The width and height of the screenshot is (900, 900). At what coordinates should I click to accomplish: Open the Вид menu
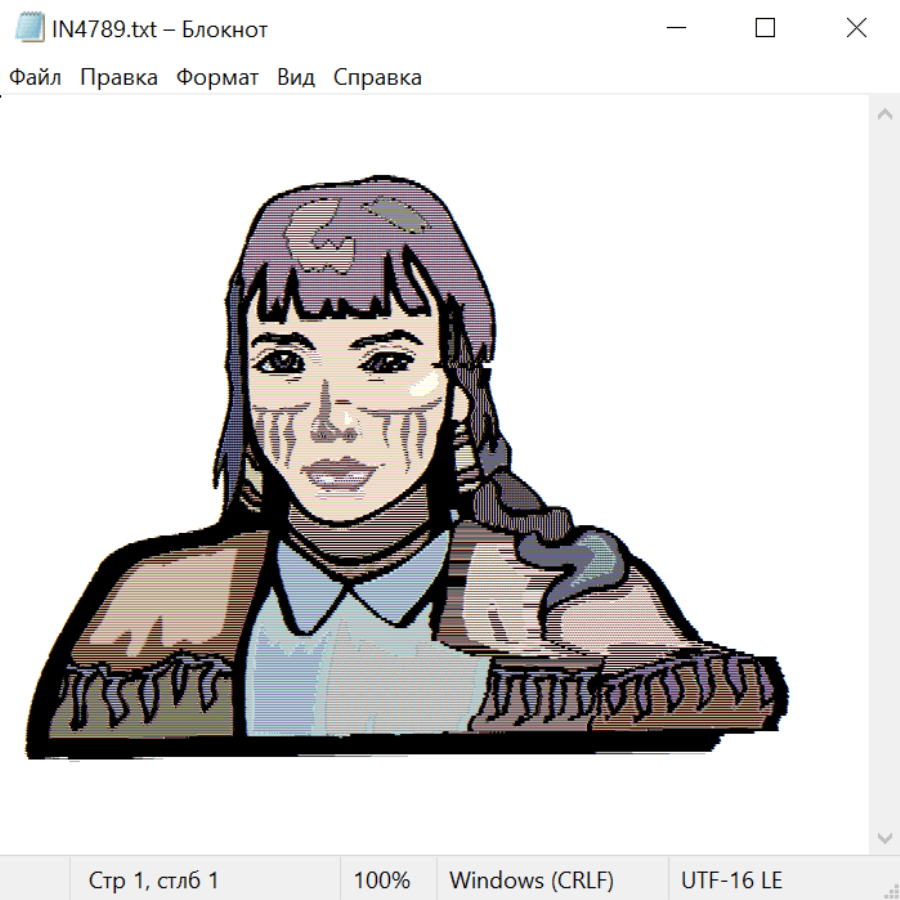[296, 78]
